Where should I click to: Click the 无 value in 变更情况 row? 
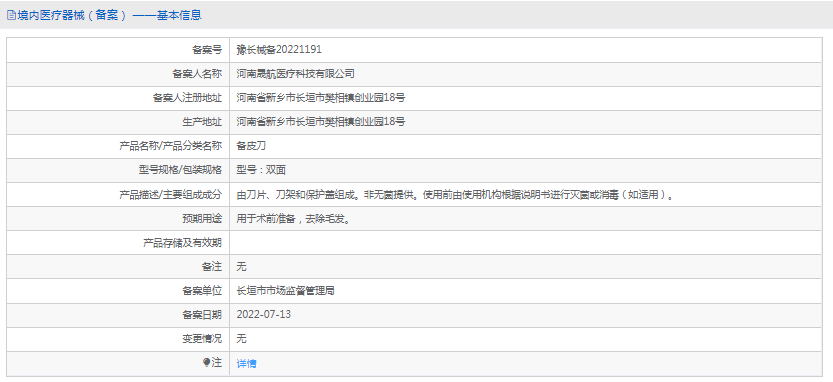[x=241, y=339]
